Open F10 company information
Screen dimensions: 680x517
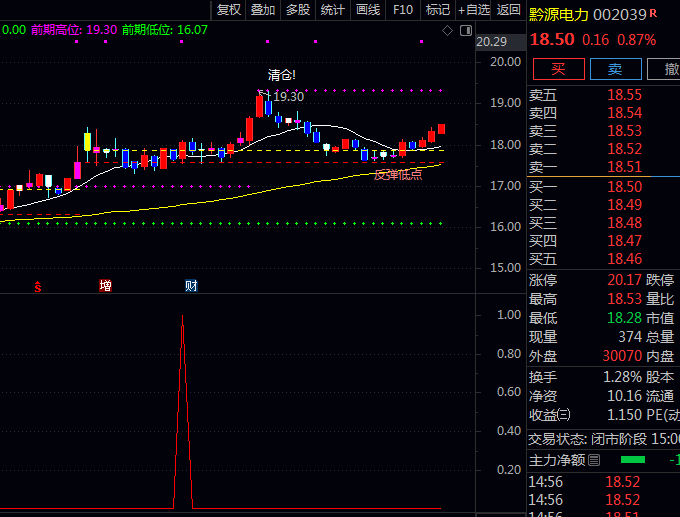403,10
